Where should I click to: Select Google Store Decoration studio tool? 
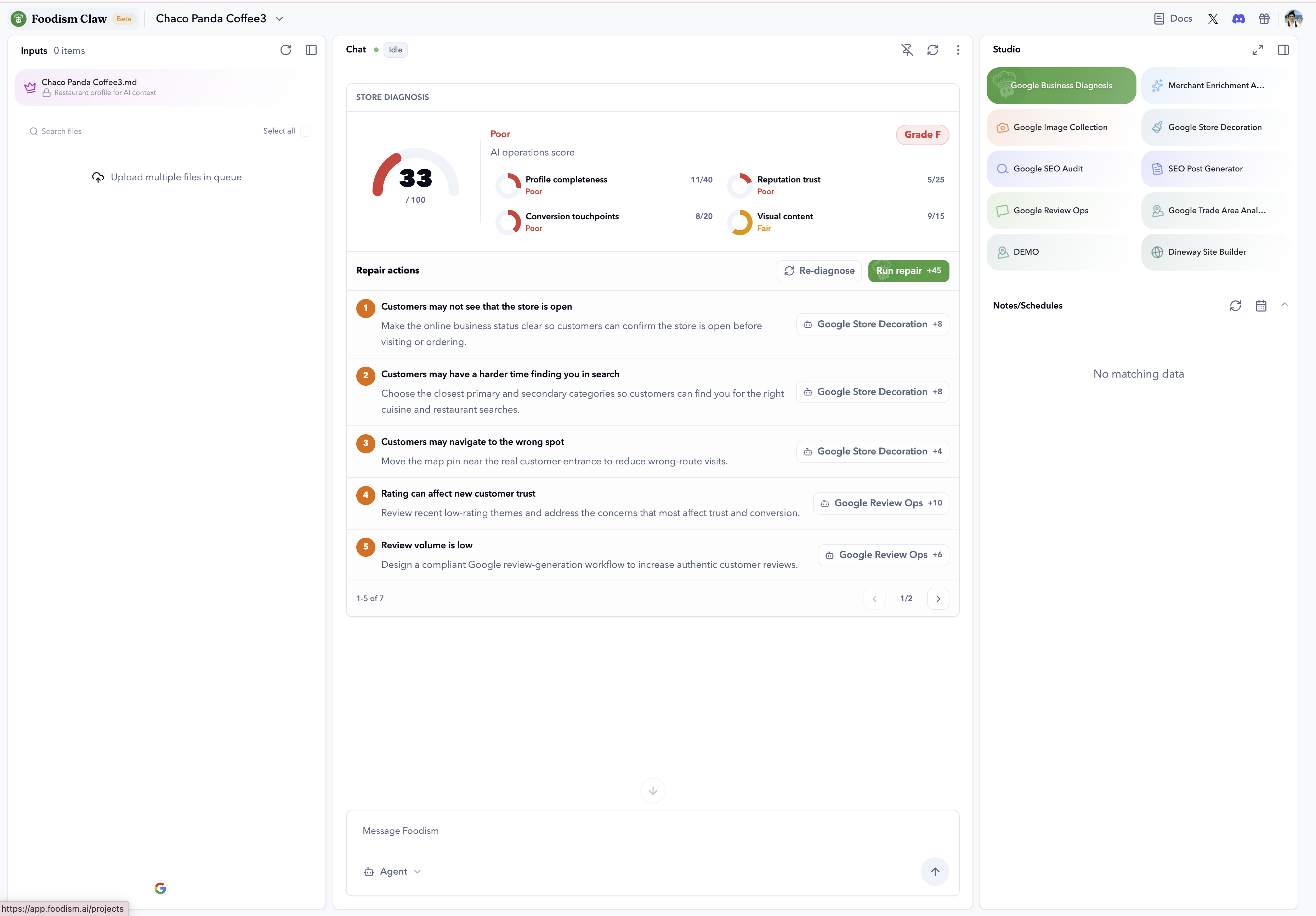coord(1216,127)
